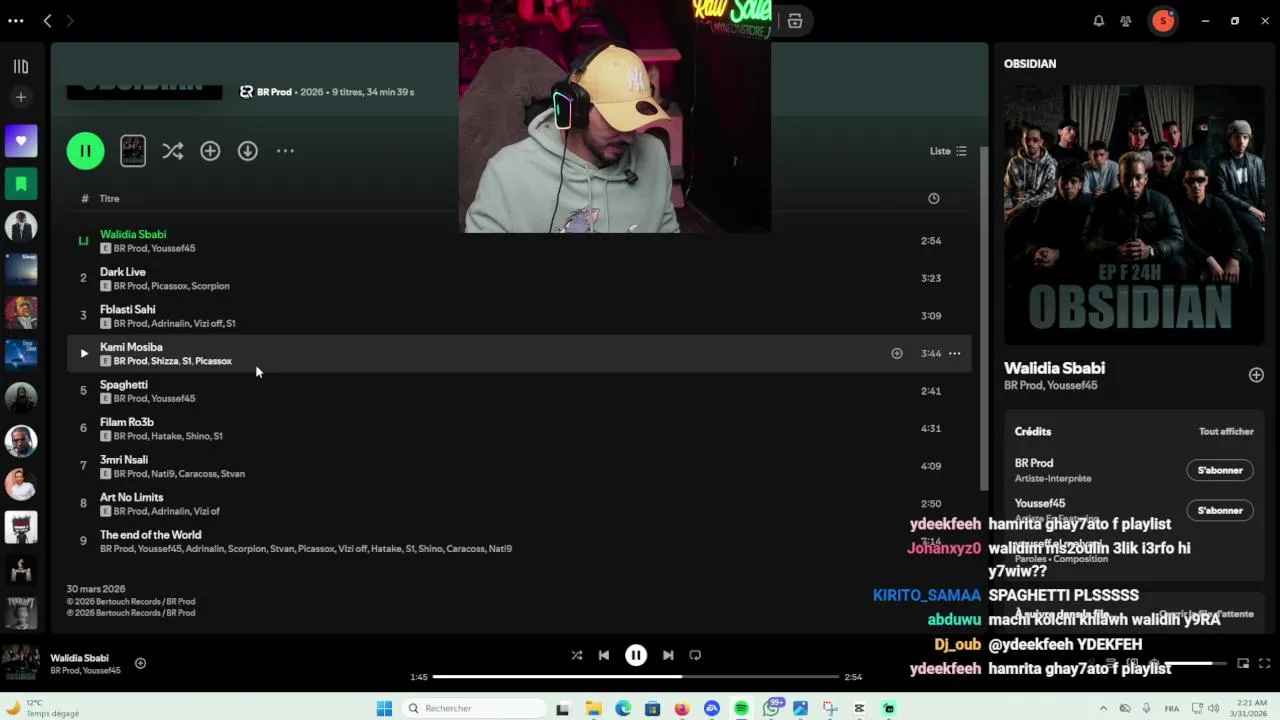The image size is (1280, 720).
Task: Download the OBSIDIAN album
Action: point(248,151)
